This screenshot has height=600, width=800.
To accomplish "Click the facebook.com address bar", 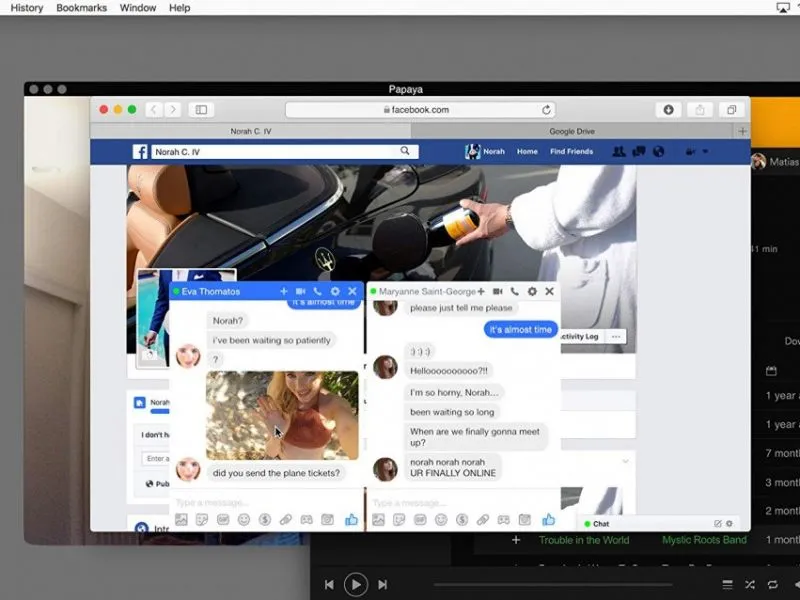I will (x=420, y=110).
